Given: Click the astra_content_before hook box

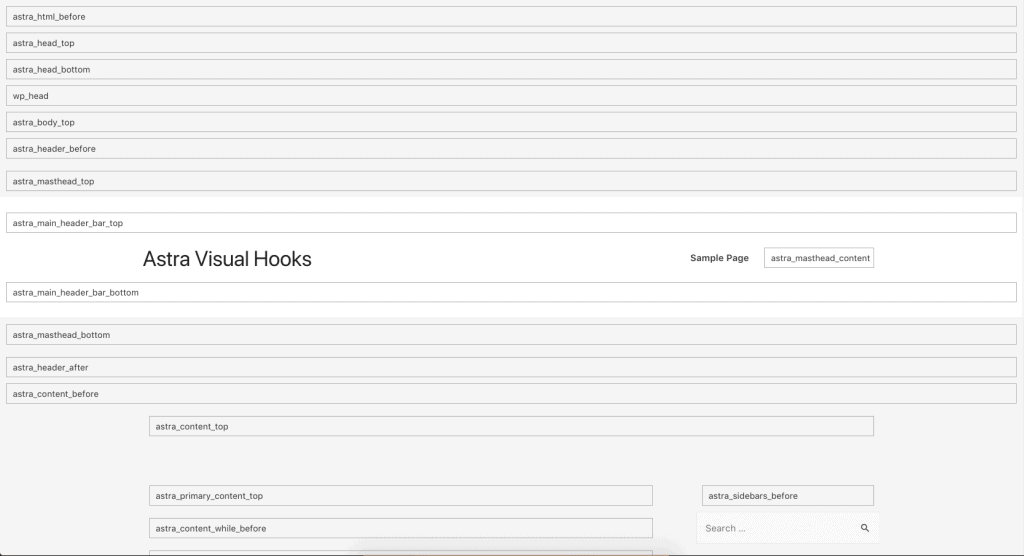Looking at the screenshot, I should click(511, 393).
